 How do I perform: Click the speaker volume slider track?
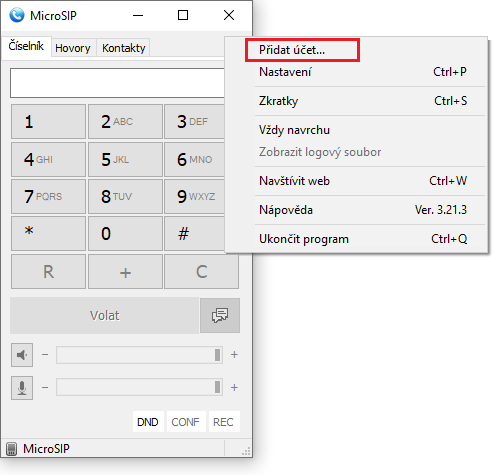coord(139,355)
